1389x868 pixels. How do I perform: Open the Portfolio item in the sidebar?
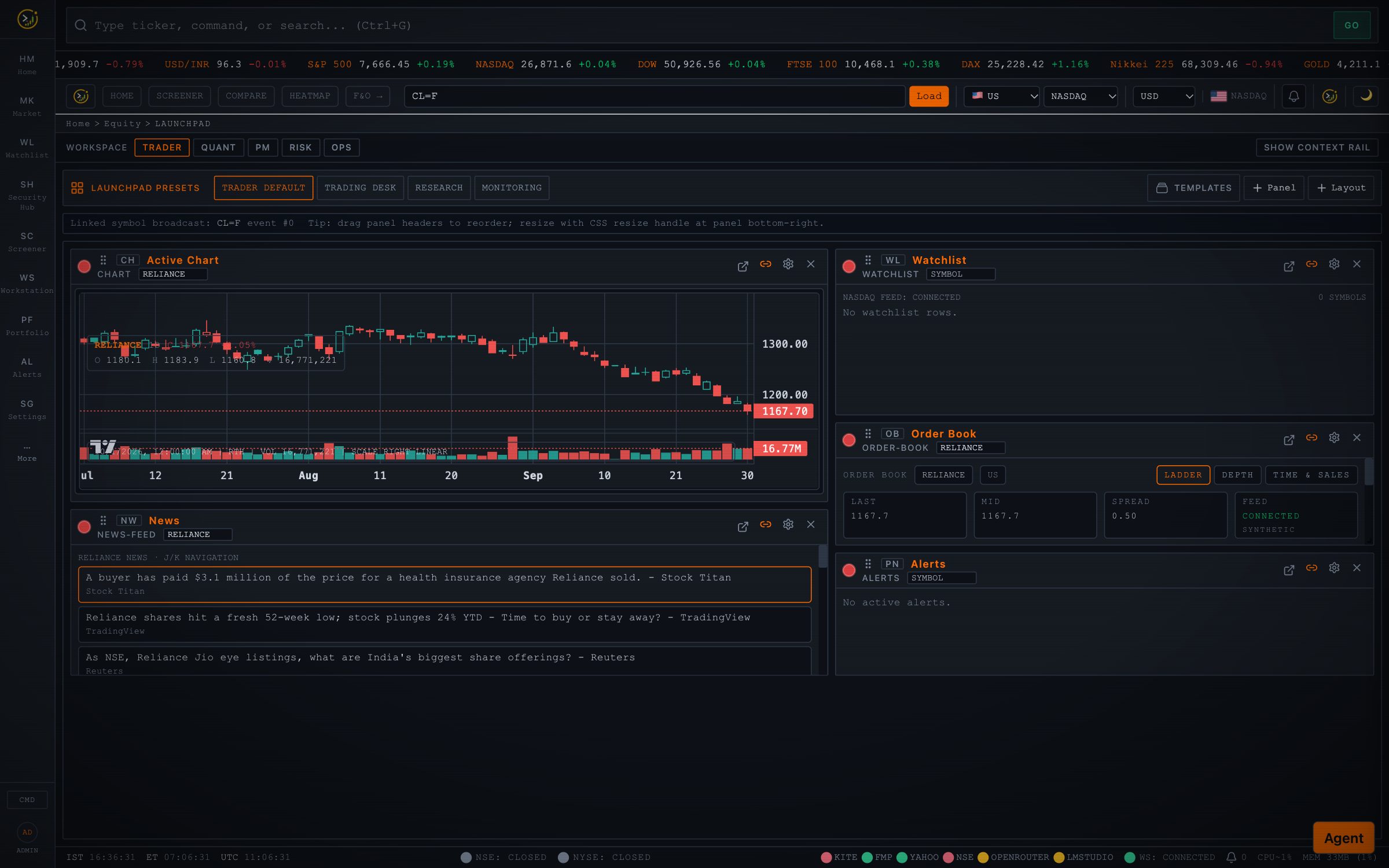[x=27, y=326]
